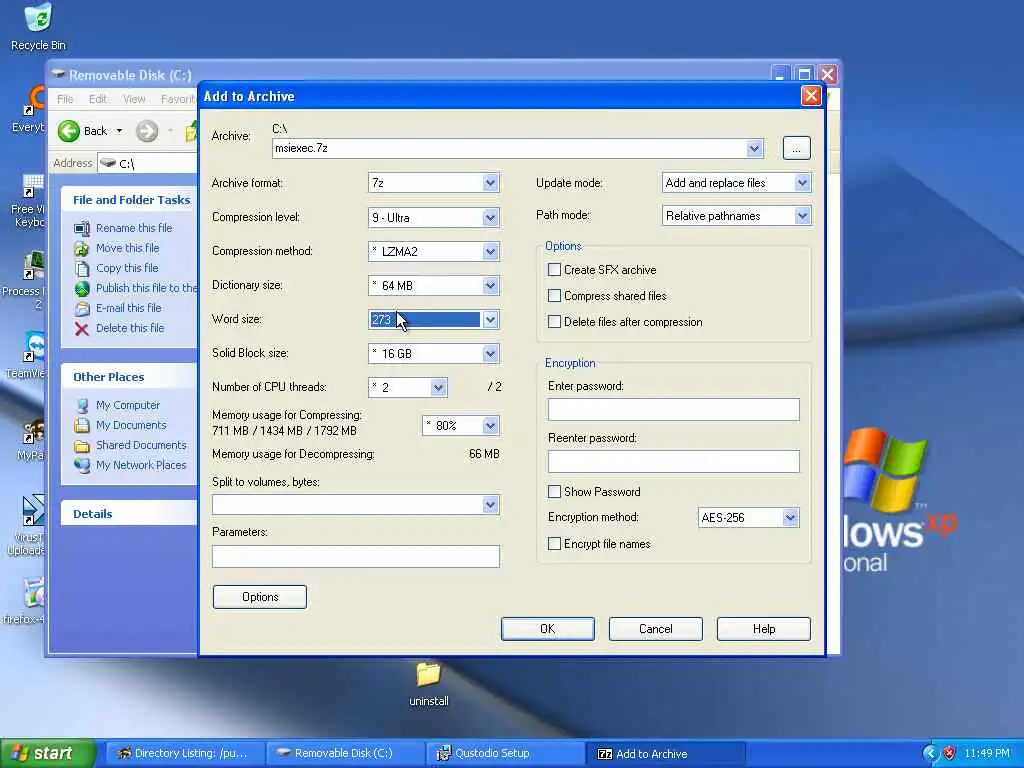Open the VirusTotal Uploader desktop icon
1024x768 pixels.
point(33,509)
